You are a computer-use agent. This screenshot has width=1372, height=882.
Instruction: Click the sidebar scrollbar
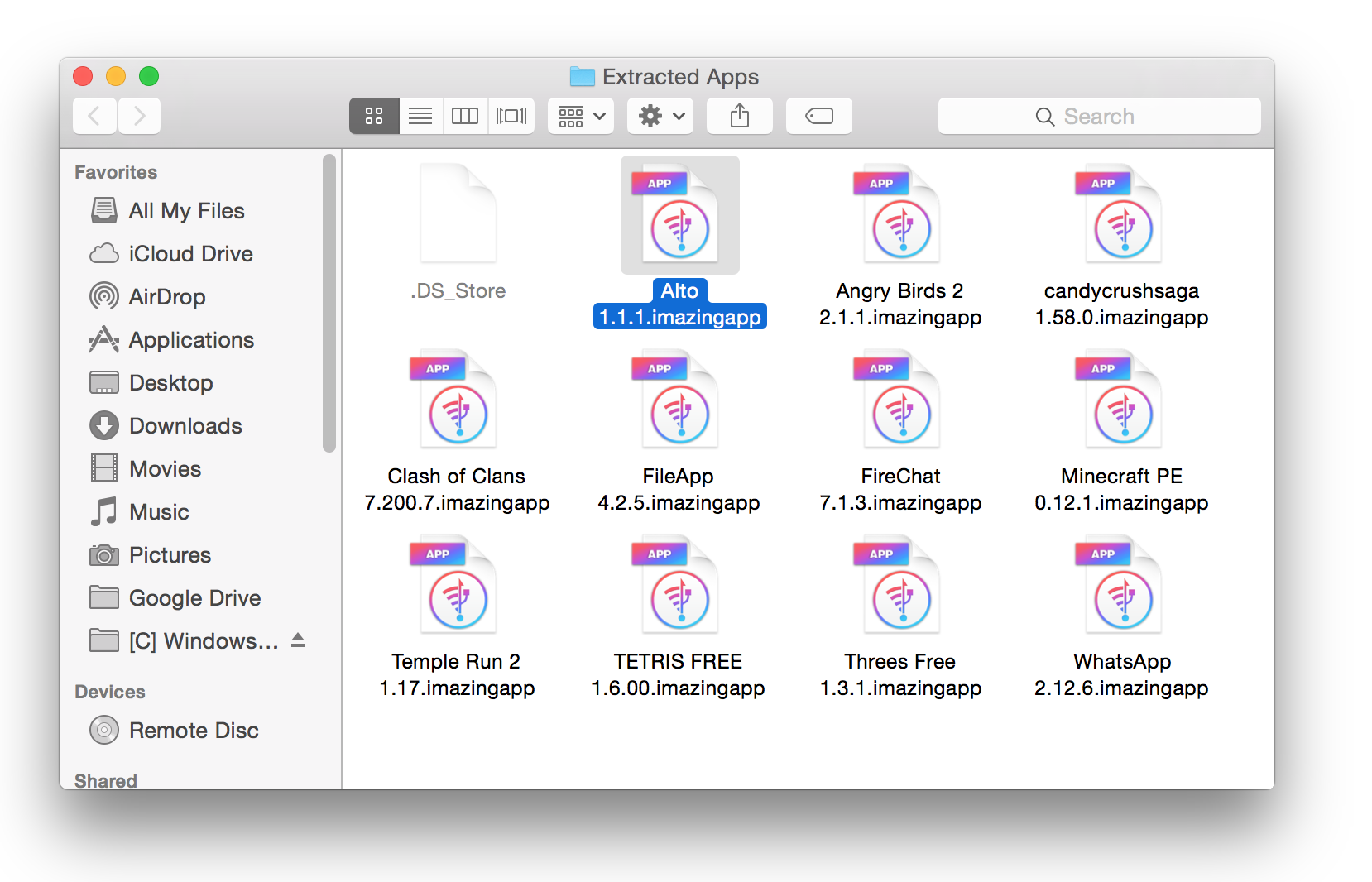(329, 304)
